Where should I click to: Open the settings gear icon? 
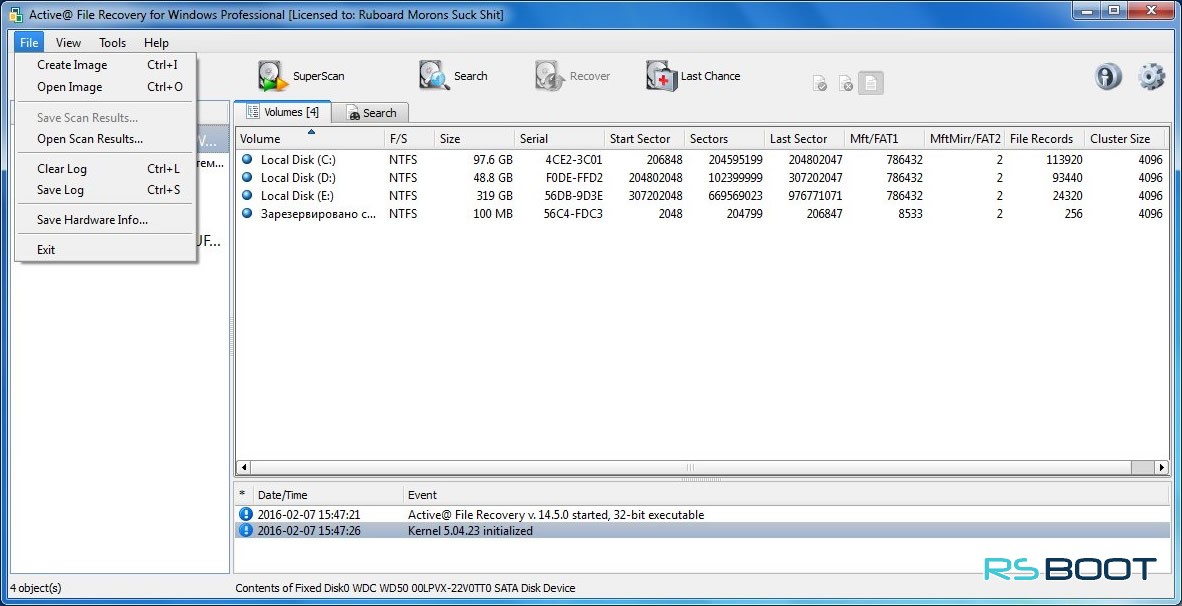click(1151, 77)
